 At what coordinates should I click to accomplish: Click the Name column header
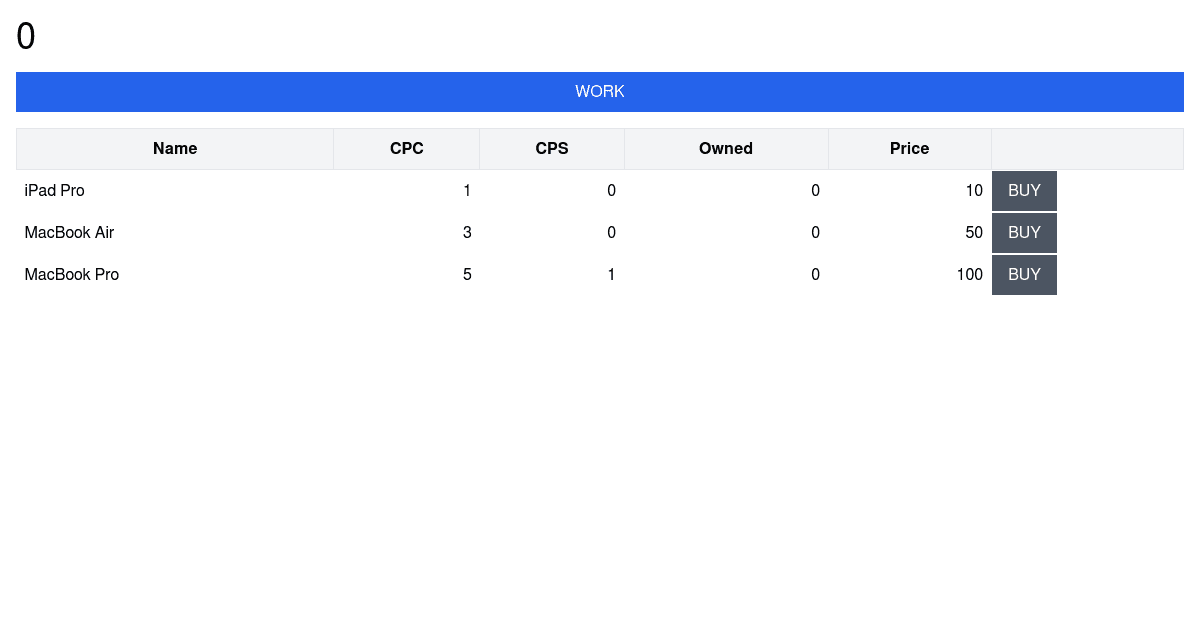175,149
